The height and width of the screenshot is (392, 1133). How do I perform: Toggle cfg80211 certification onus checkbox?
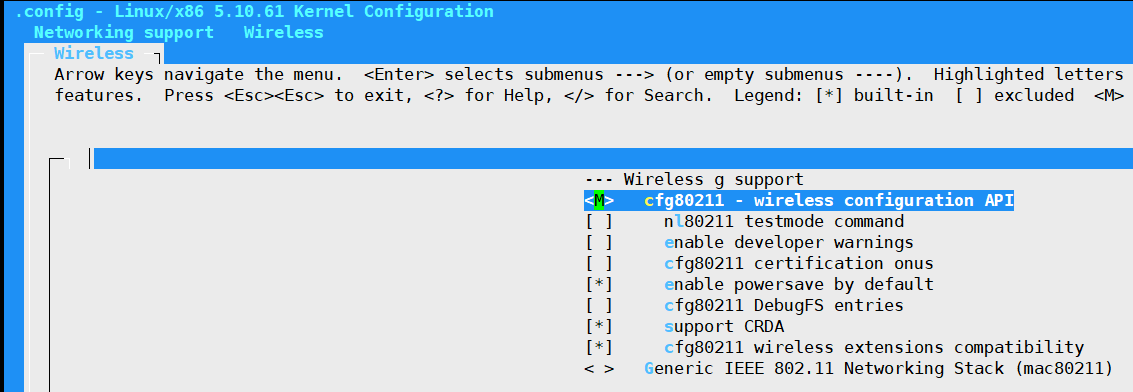[x=599, y=263]
